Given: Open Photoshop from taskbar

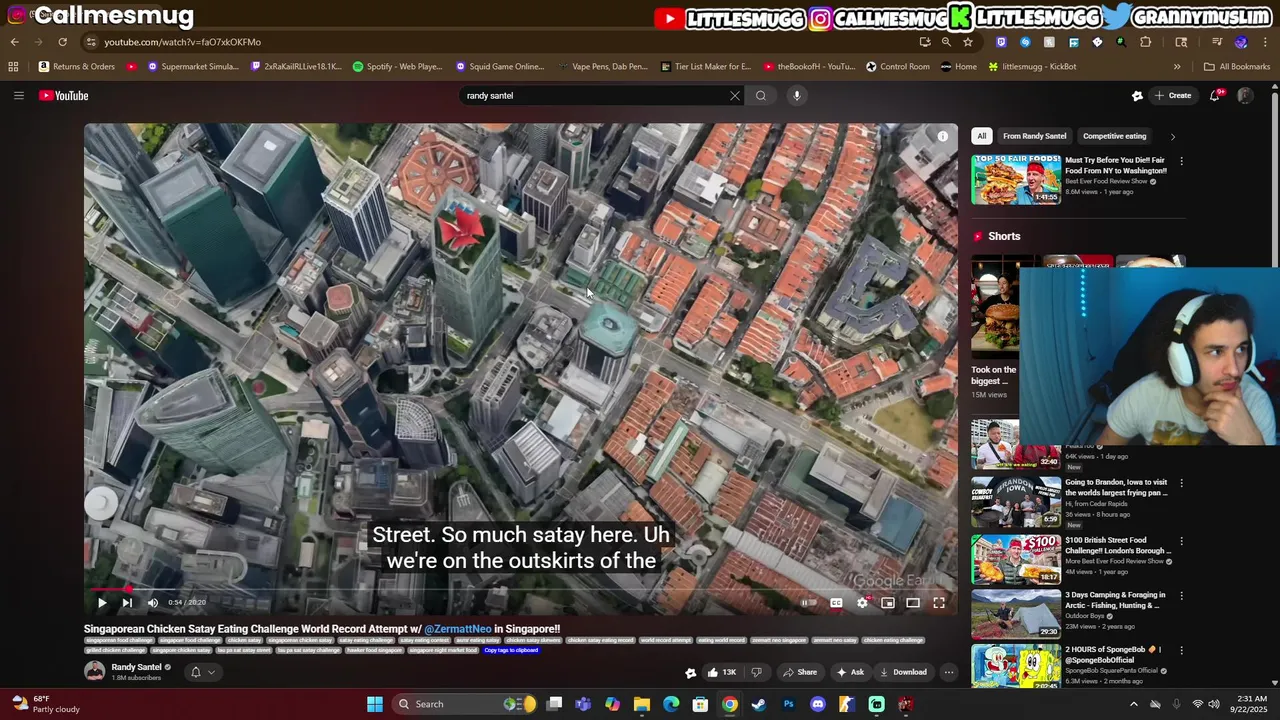Looking at the screenshot, I should [x=788, y=704].
